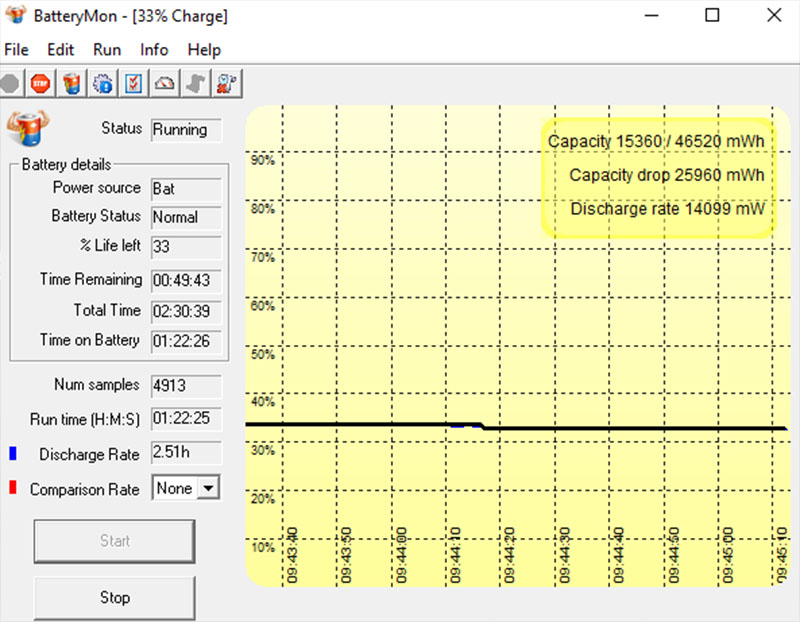Viewport: 800px width, 622px height.
Task: Click the red STOP sign toolbar icon
Action: [40, 83]
